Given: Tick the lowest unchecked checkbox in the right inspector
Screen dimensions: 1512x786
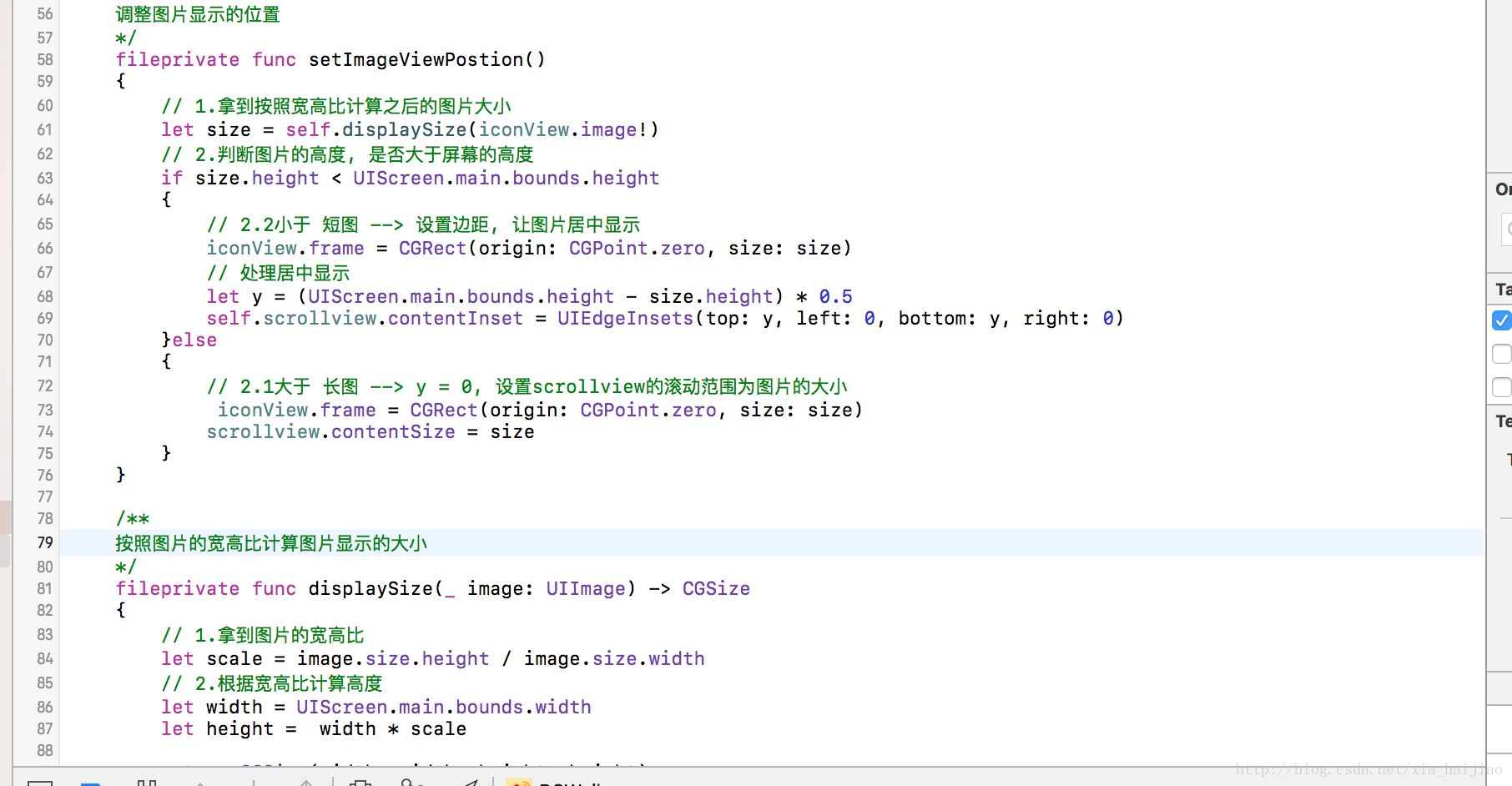Looking at the screenshot, I should 1501,387.
